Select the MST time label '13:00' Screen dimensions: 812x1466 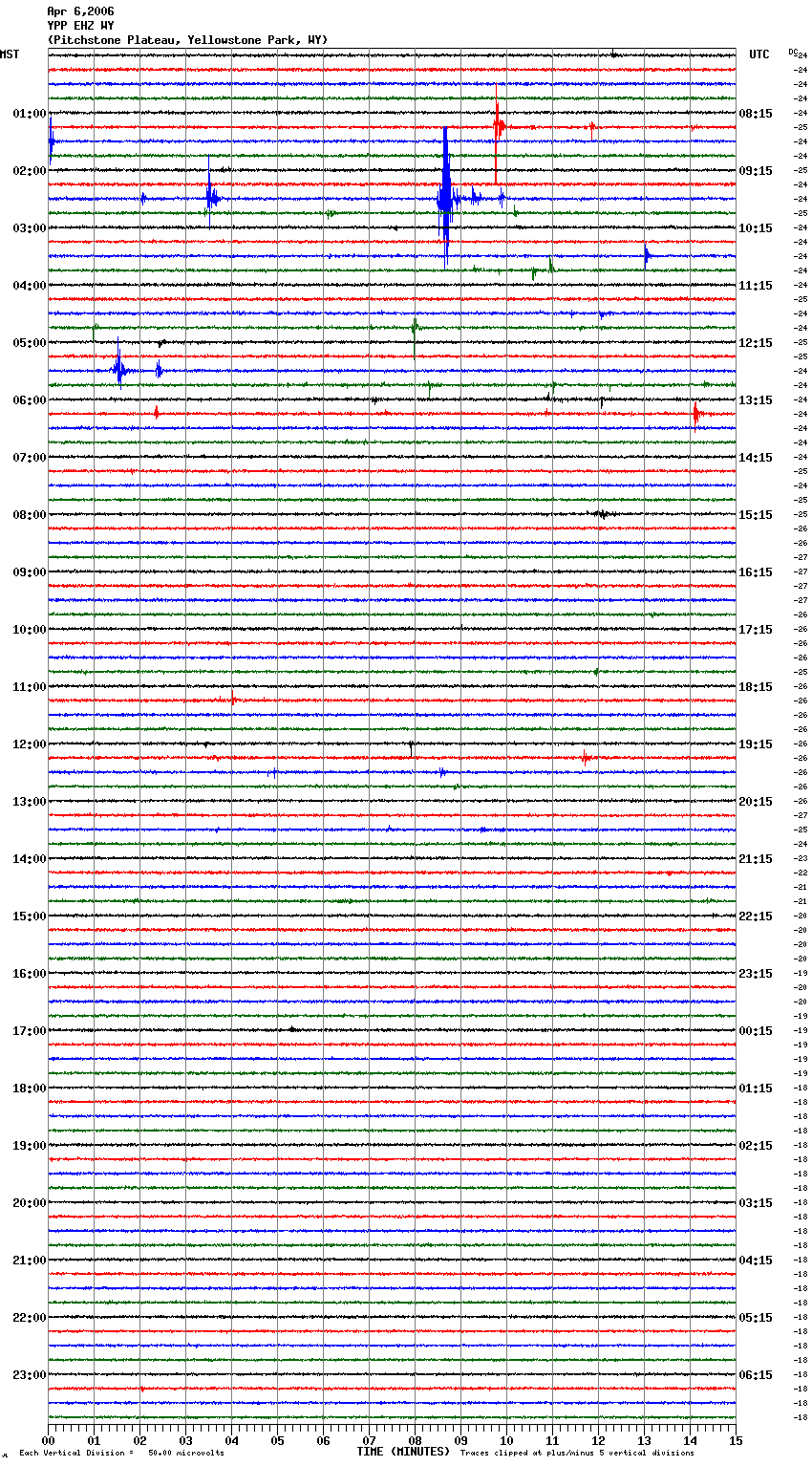pyautogui.click(x=30, y=802)
